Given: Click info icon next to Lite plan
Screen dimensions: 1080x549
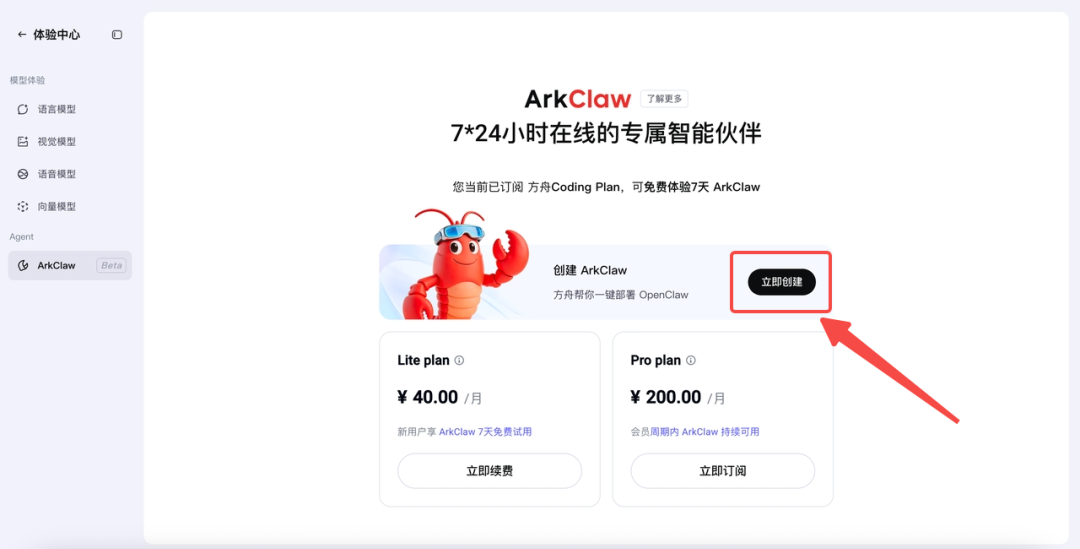Looking at the screenshot, I should [x=459, y=360].
